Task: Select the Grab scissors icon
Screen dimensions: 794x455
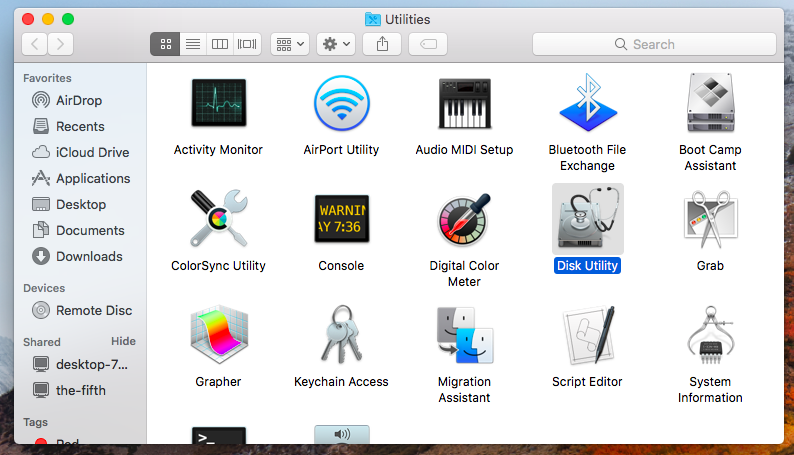Action: click(x=710, y=219)
